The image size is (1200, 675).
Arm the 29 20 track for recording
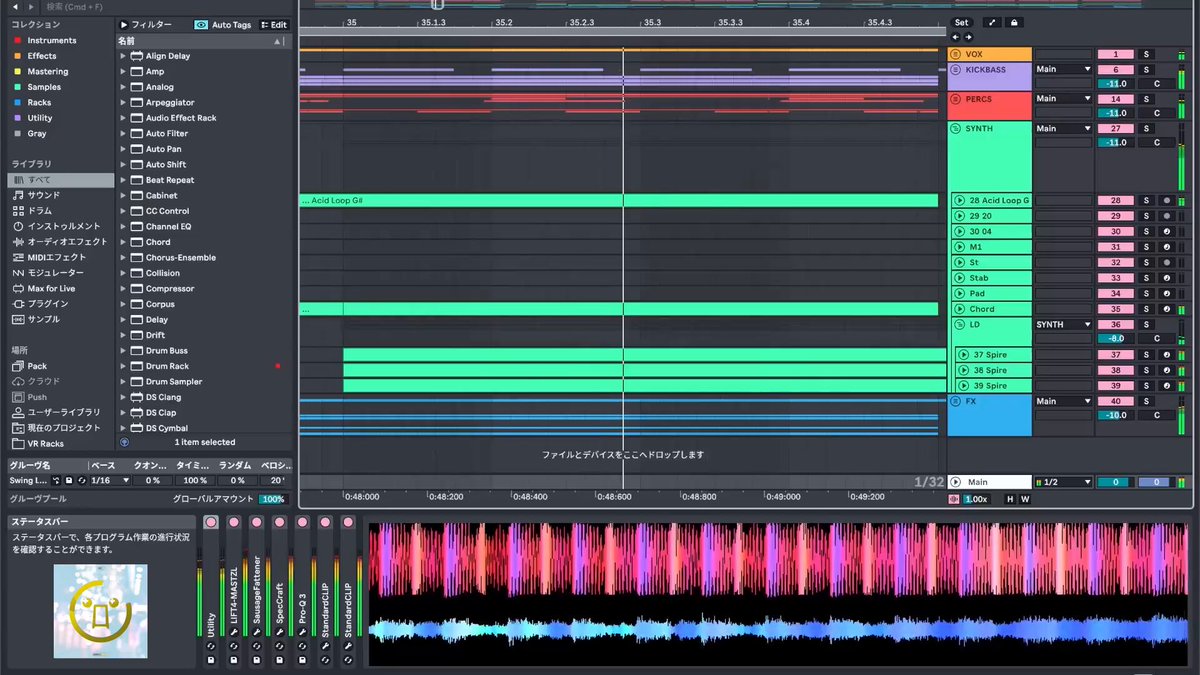click(x=1166, y=216)
